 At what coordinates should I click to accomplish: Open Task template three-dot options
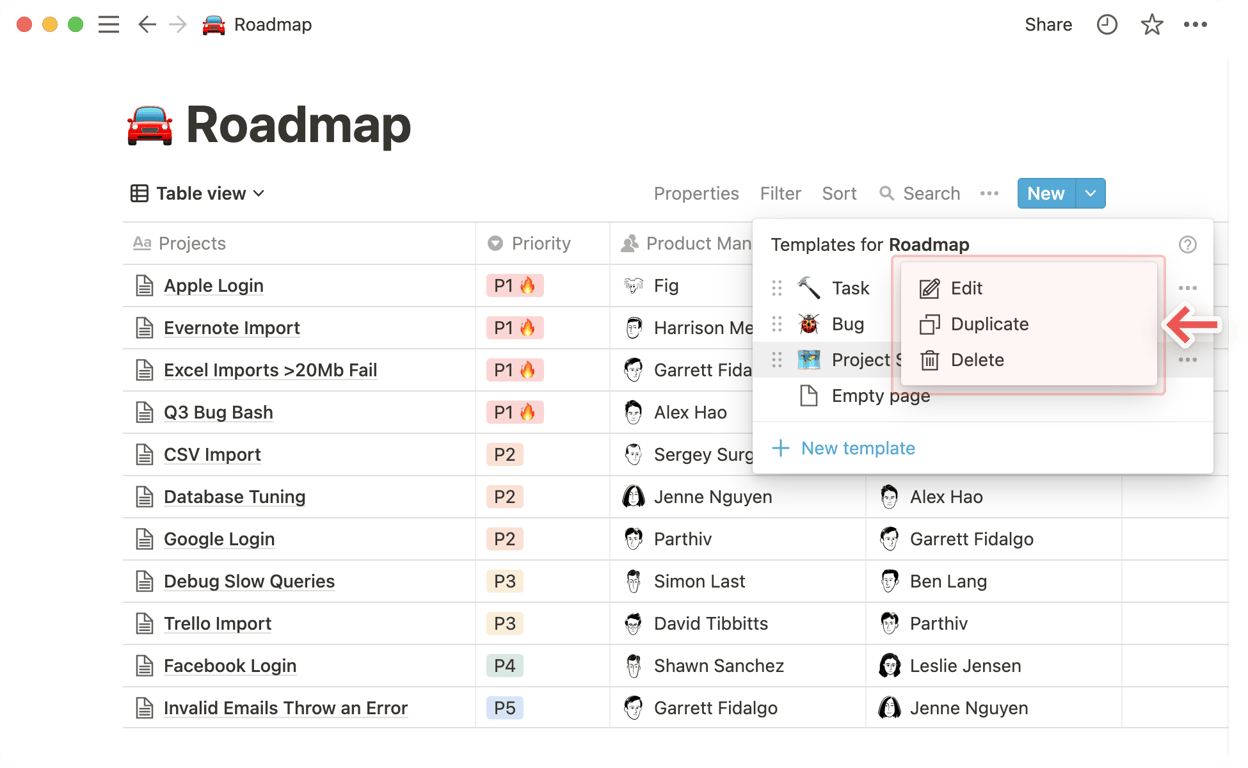(x=1187, y=288)
